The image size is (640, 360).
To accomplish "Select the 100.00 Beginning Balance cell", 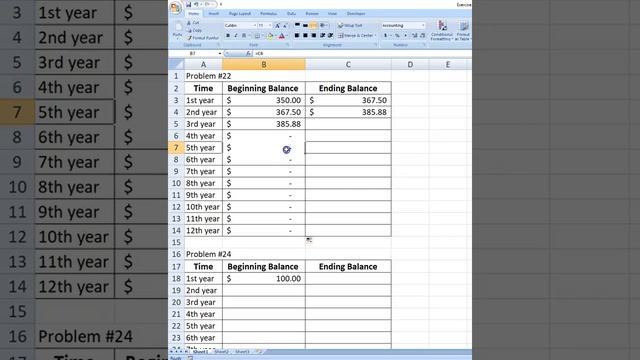I will [x=264, y=278].
